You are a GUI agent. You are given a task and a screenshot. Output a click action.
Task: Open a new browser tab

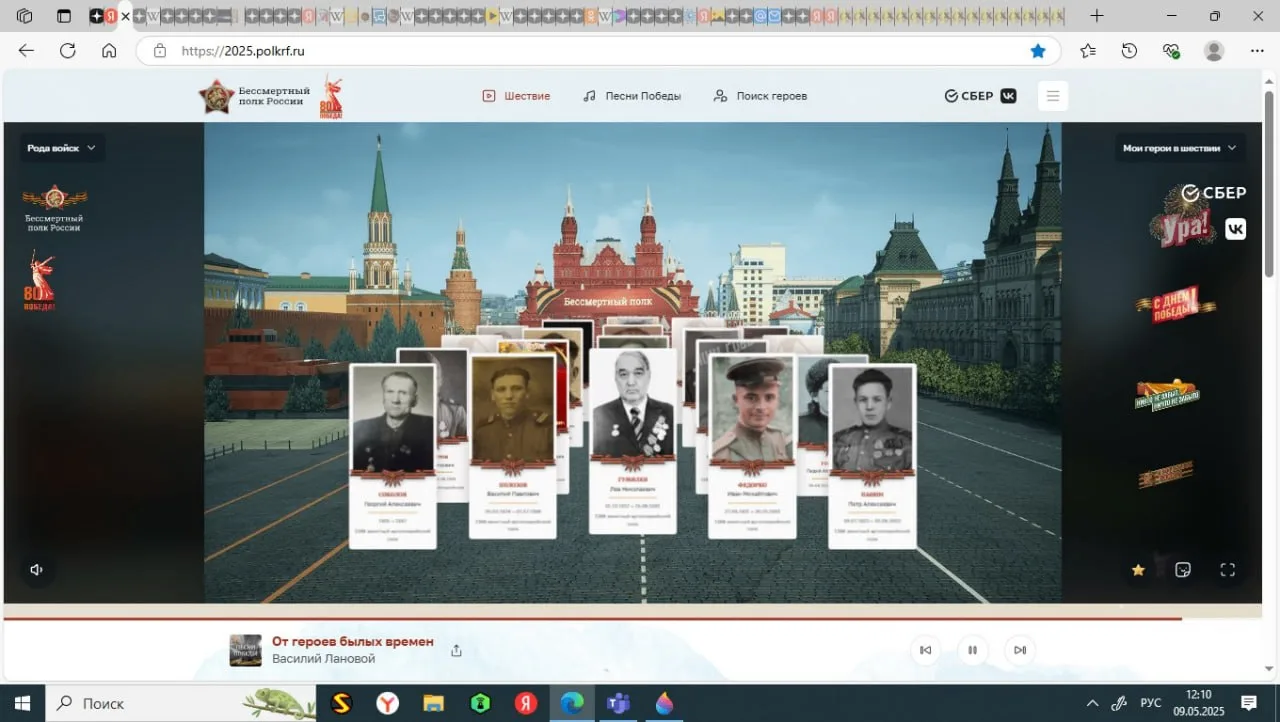[1097, 16]
